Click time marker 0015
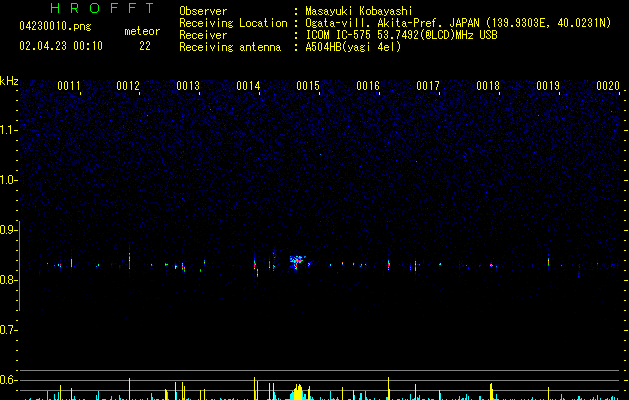The image size is (629, 400). point(308,86)
